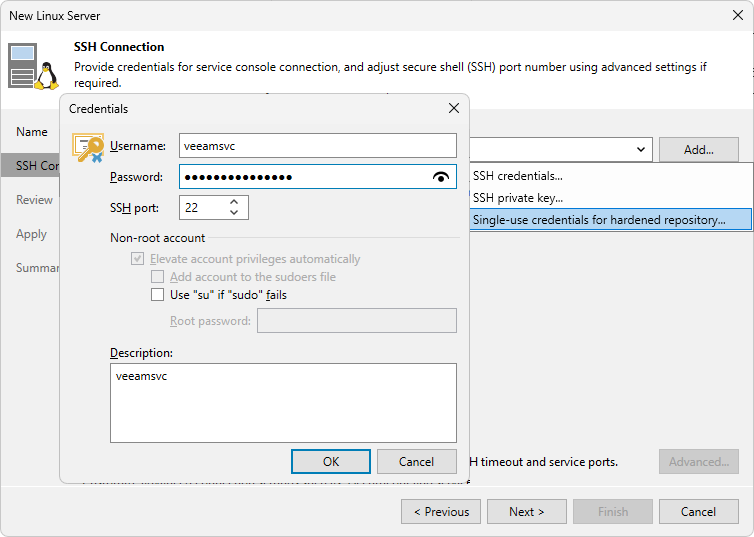Open the Name wizard step
The image size is (754, 537).
[32, 132]
